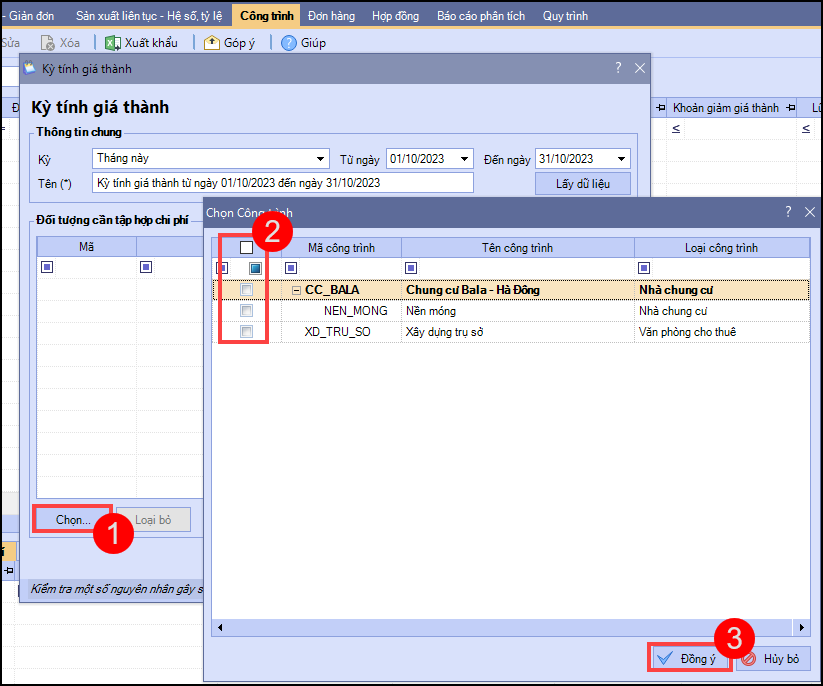
Task: Open the Kỳ period dropdown
Action: [x=320, y=159]
